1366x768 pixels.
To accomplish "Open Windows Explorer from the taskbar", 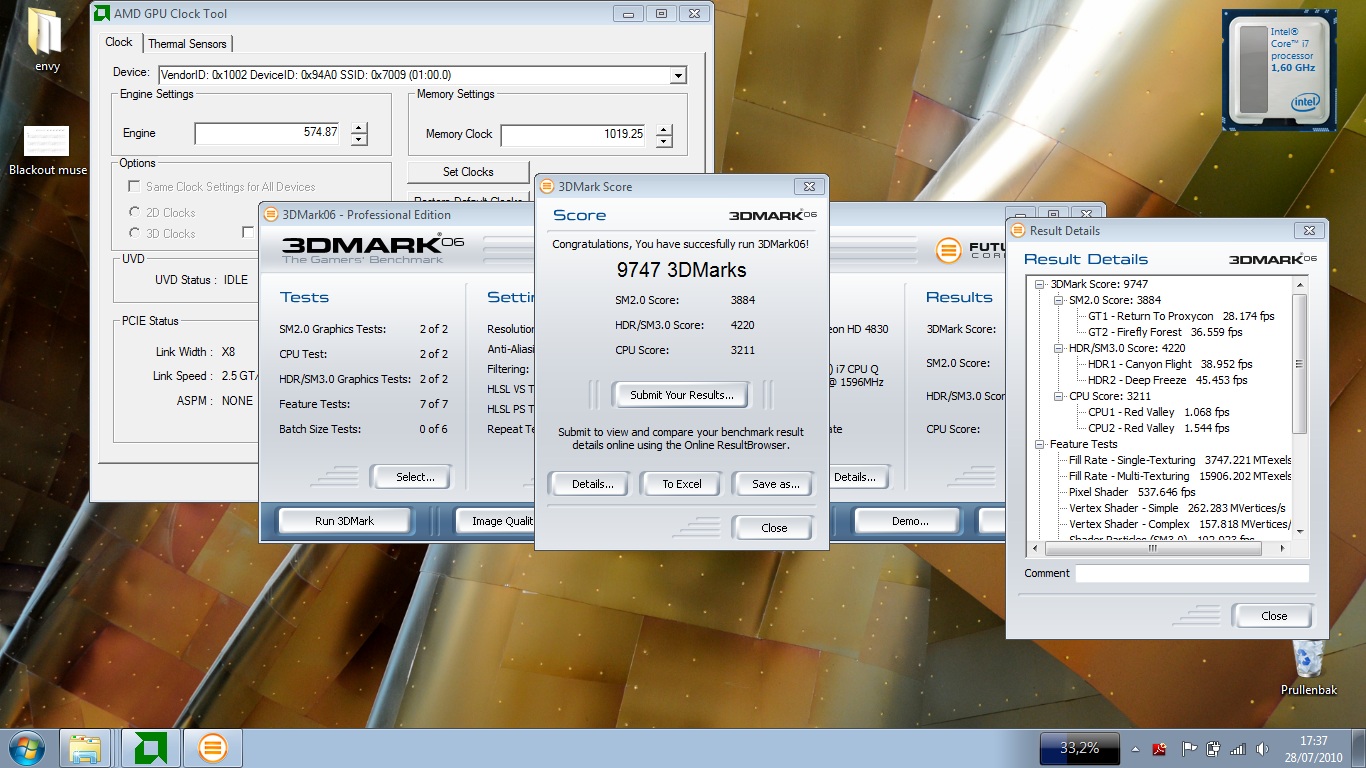I will point(85,748).
